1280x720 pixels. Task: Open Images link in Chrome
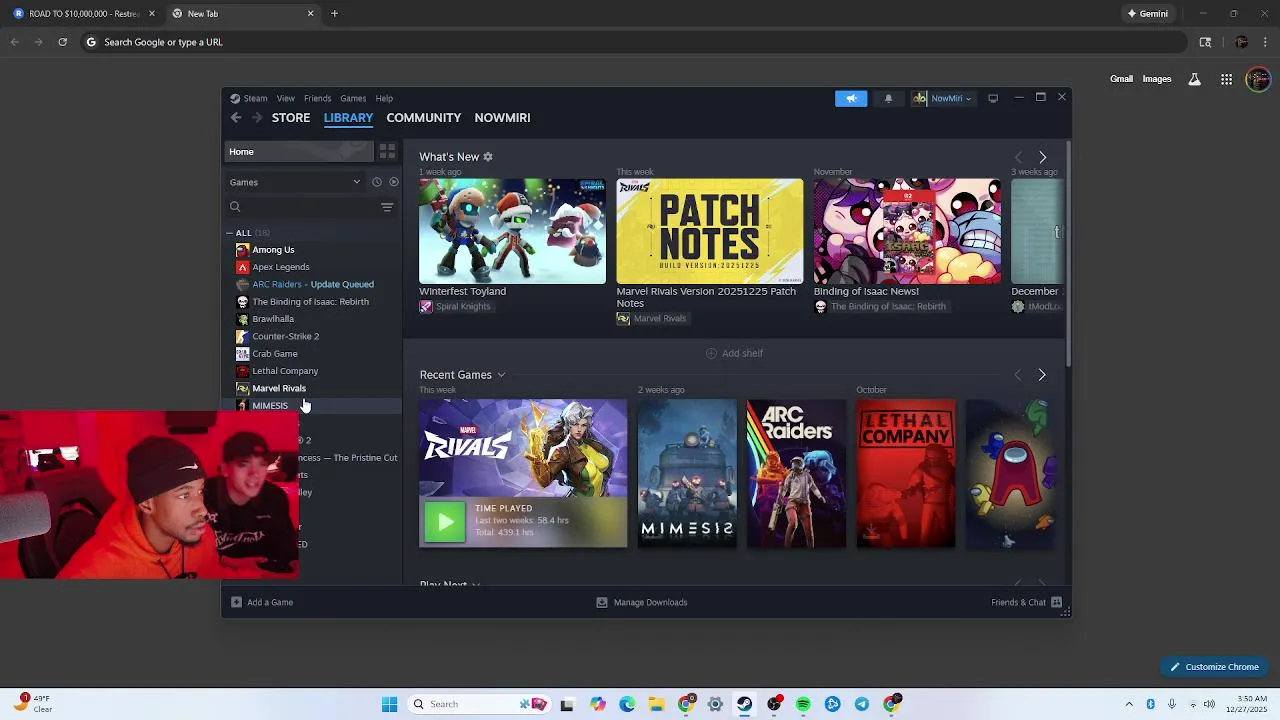(x=1157, y=79)
